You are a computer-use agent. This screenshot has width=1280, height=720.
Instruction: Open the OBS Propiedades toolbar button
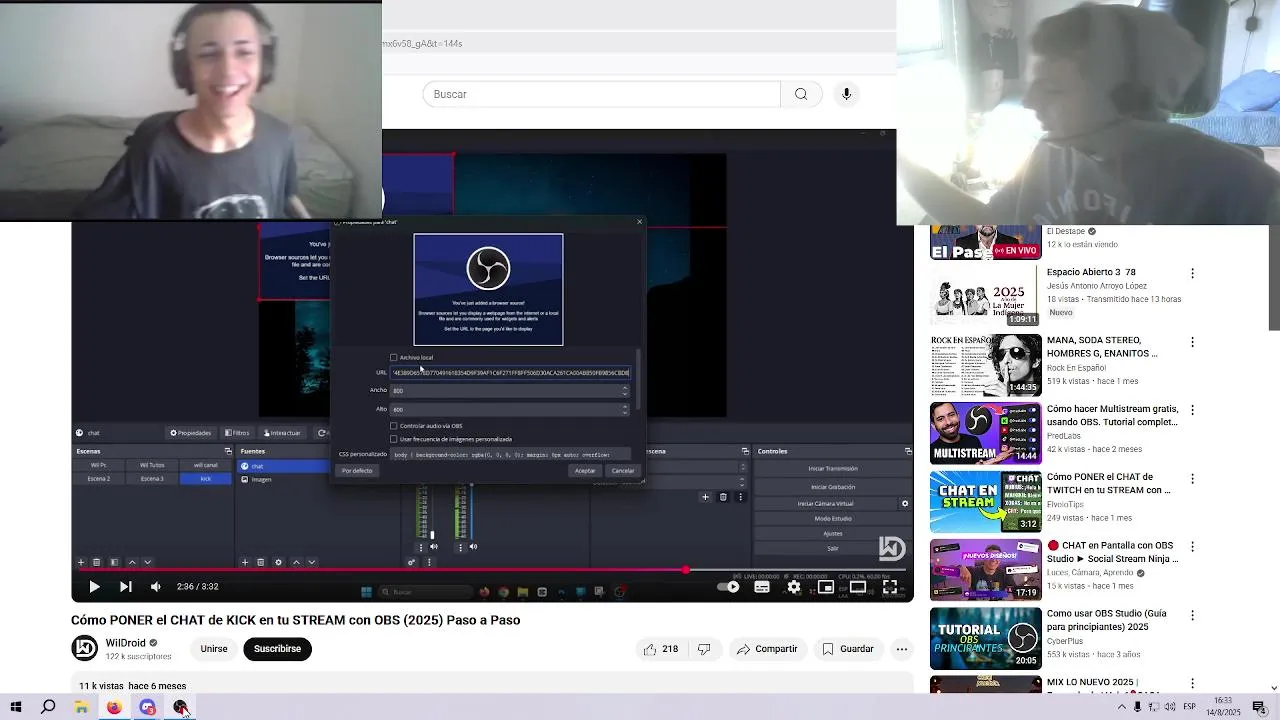point(190,433)
